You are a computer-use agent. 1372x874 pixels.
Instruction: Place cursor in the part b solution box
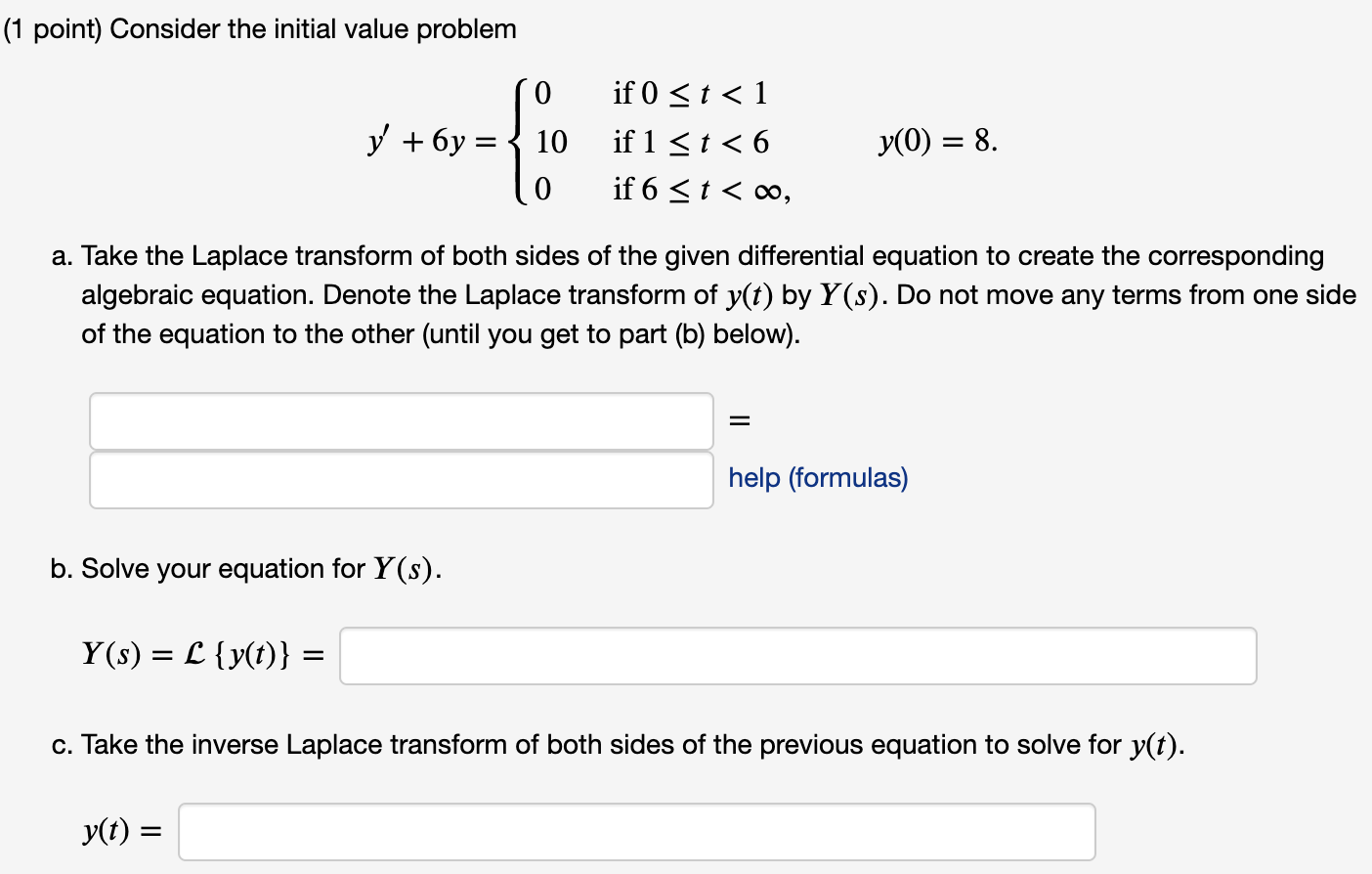coord(796,656)
